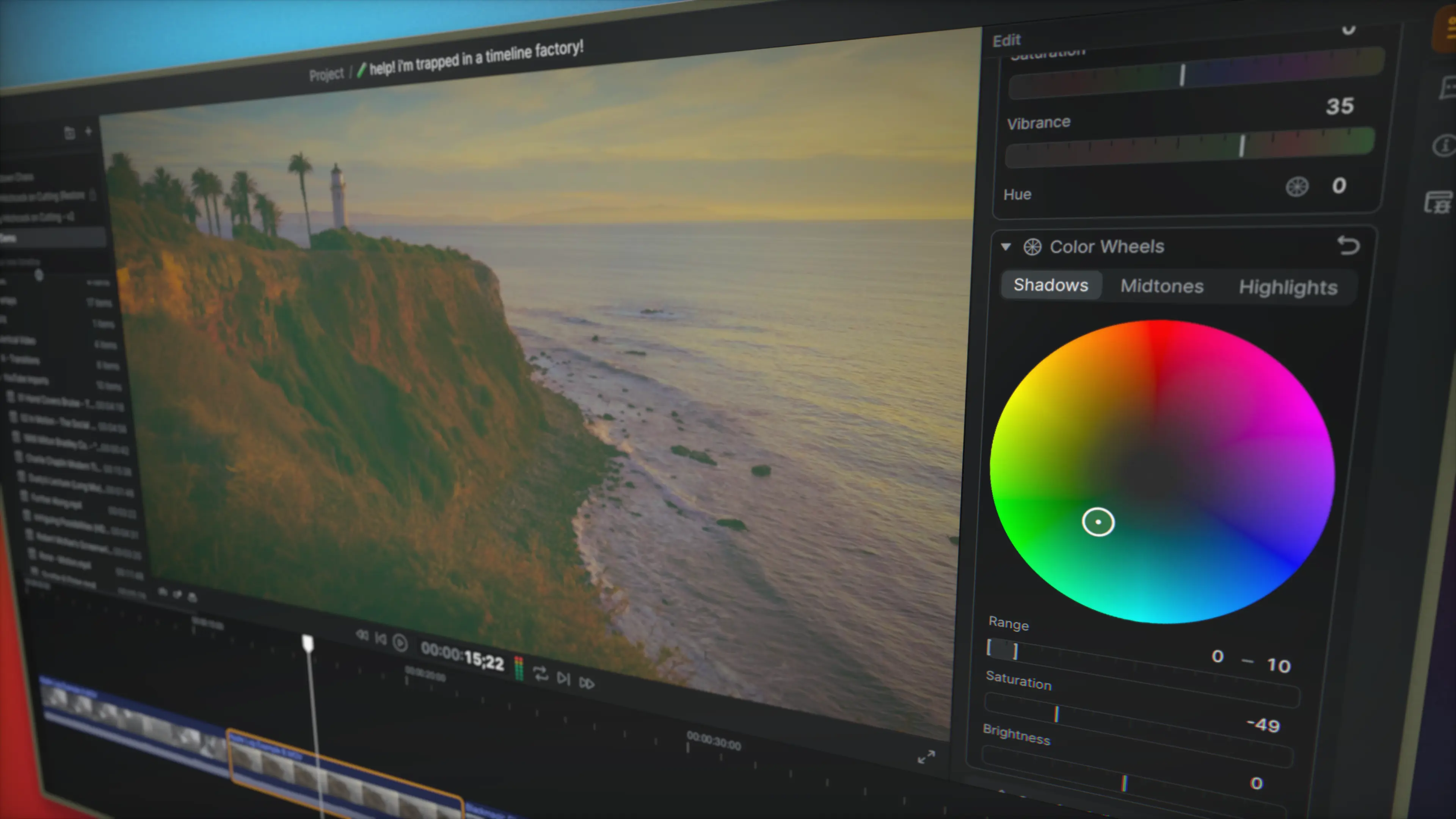1456x819 pixels.
Task: Click the Hue value 0
Action: coord(1338,186)
